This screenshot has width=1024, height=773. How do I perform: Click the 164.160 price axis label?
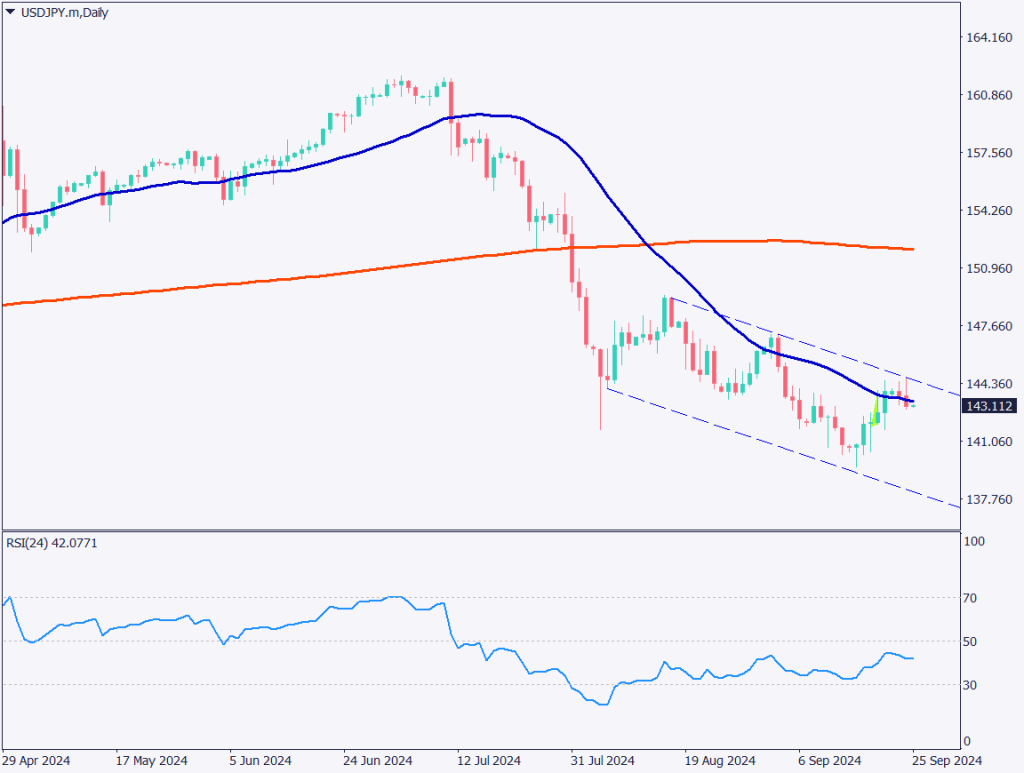[988, 38]
